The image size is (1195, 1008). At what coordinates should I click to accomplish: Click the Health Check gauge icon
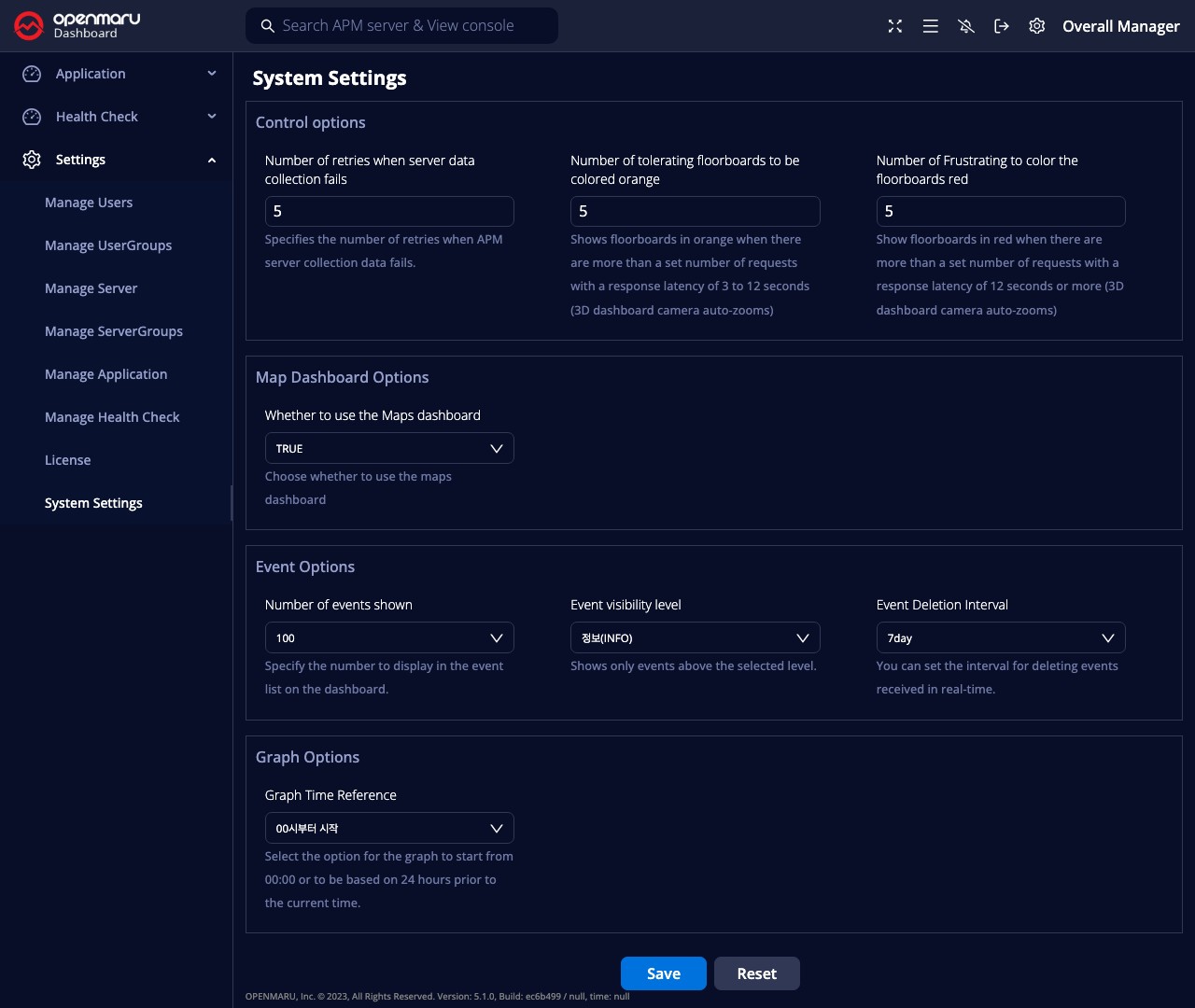[x=32, y=117]
